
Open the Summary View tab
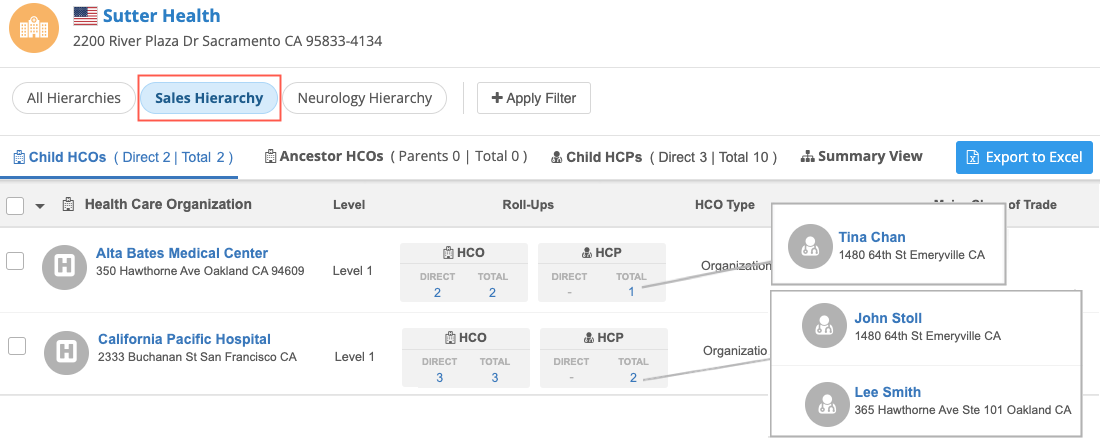pyautogui.click(x=861, y=156)
